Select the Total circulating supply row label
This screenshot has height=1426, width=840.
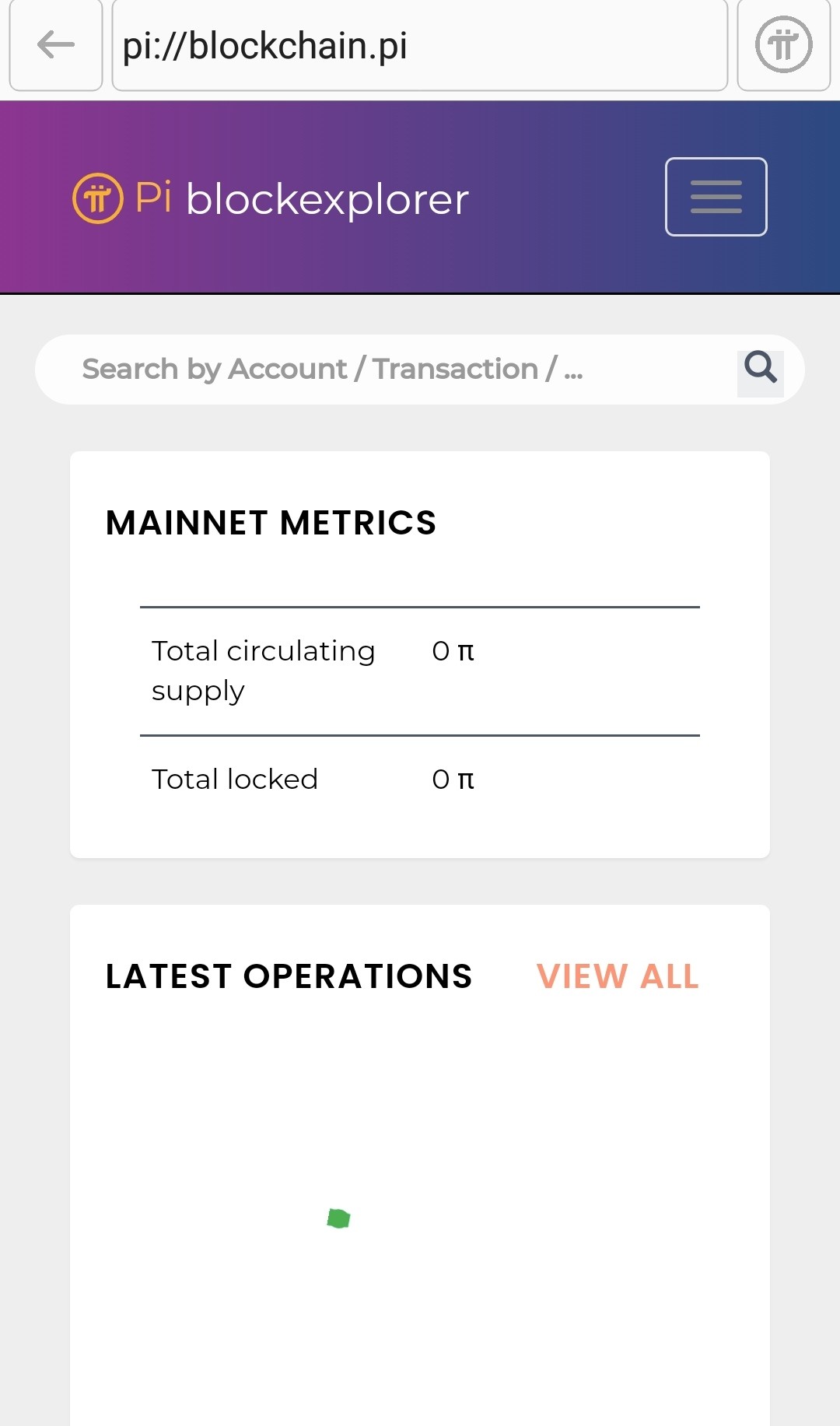[264, 671]
